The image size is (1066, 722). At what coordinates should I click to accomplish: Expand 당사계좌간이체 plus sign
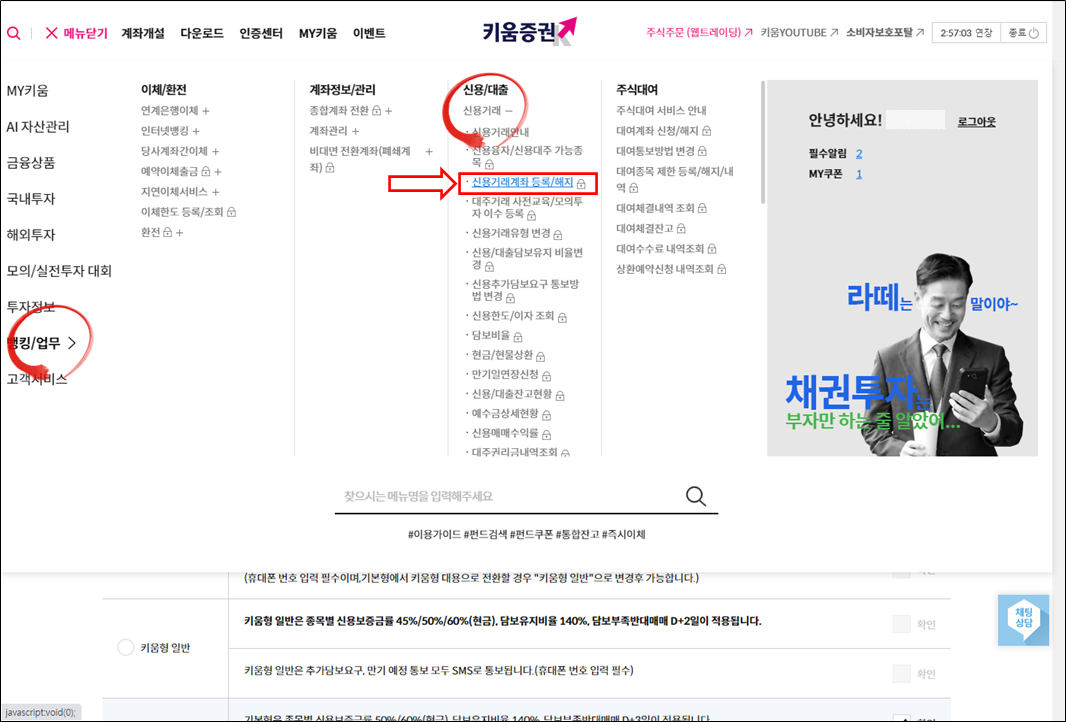tap(216, 152)
